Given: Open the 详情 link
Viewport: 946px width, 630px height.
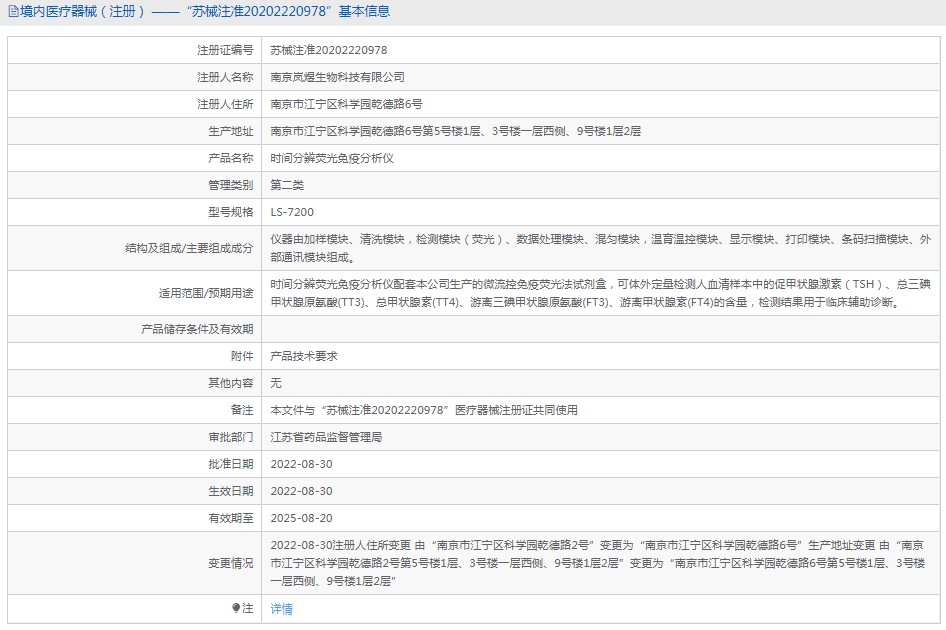Looking at the screenshot, I should tap(282, 609).
